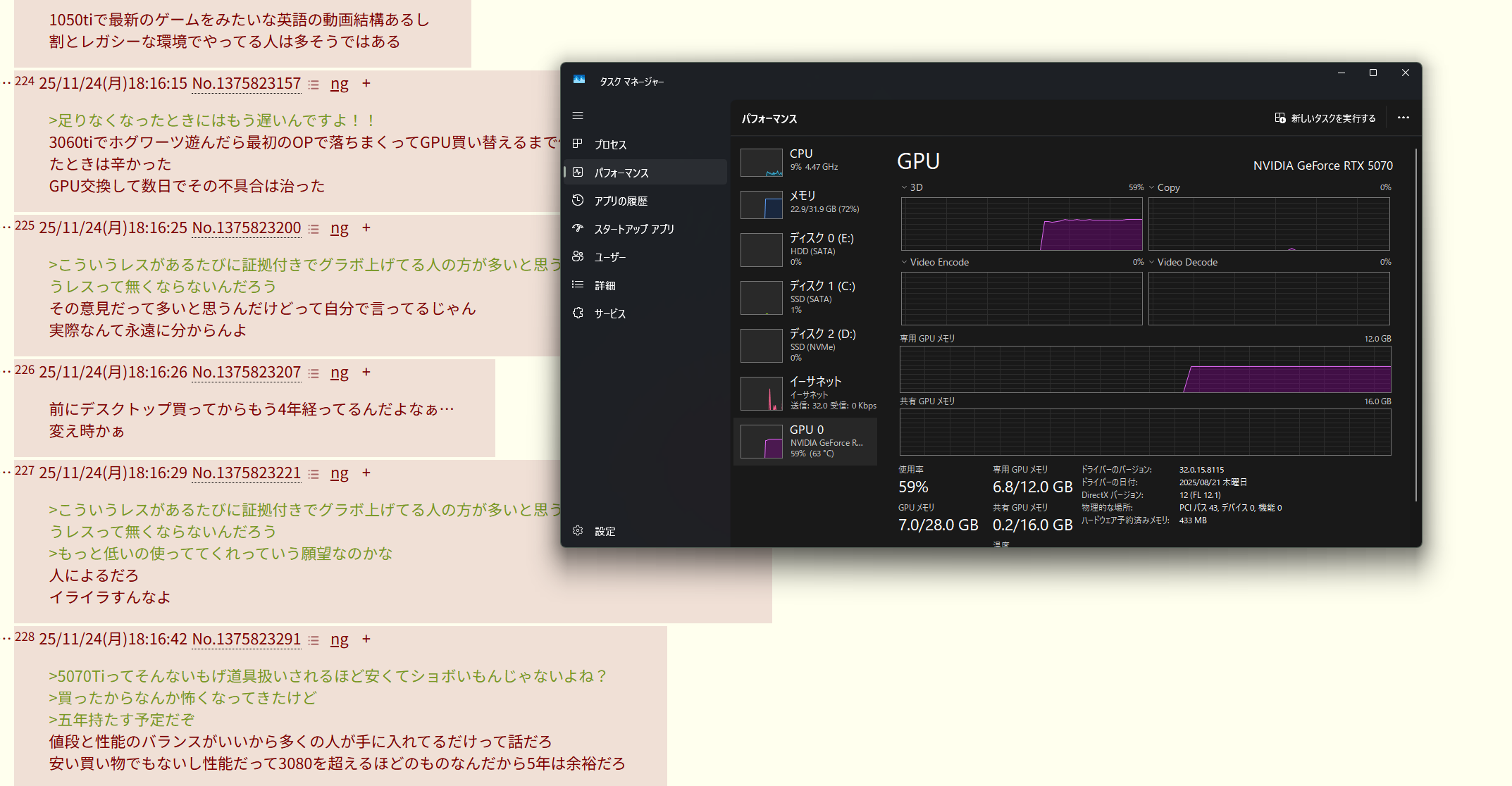Open 設定 gear icon in sidebar
This screenshot has height=786, width=1512.
pos(578,531)
